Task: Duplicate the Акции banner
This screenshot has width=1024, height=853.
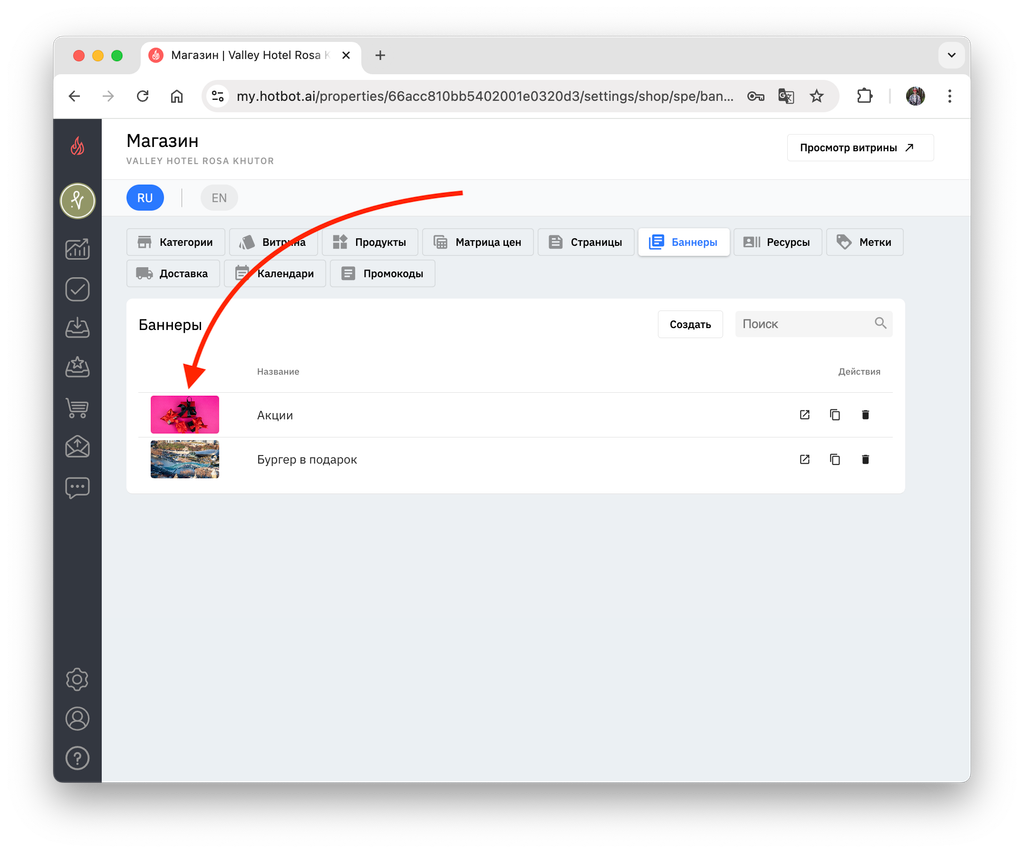Action: point(835,415)
